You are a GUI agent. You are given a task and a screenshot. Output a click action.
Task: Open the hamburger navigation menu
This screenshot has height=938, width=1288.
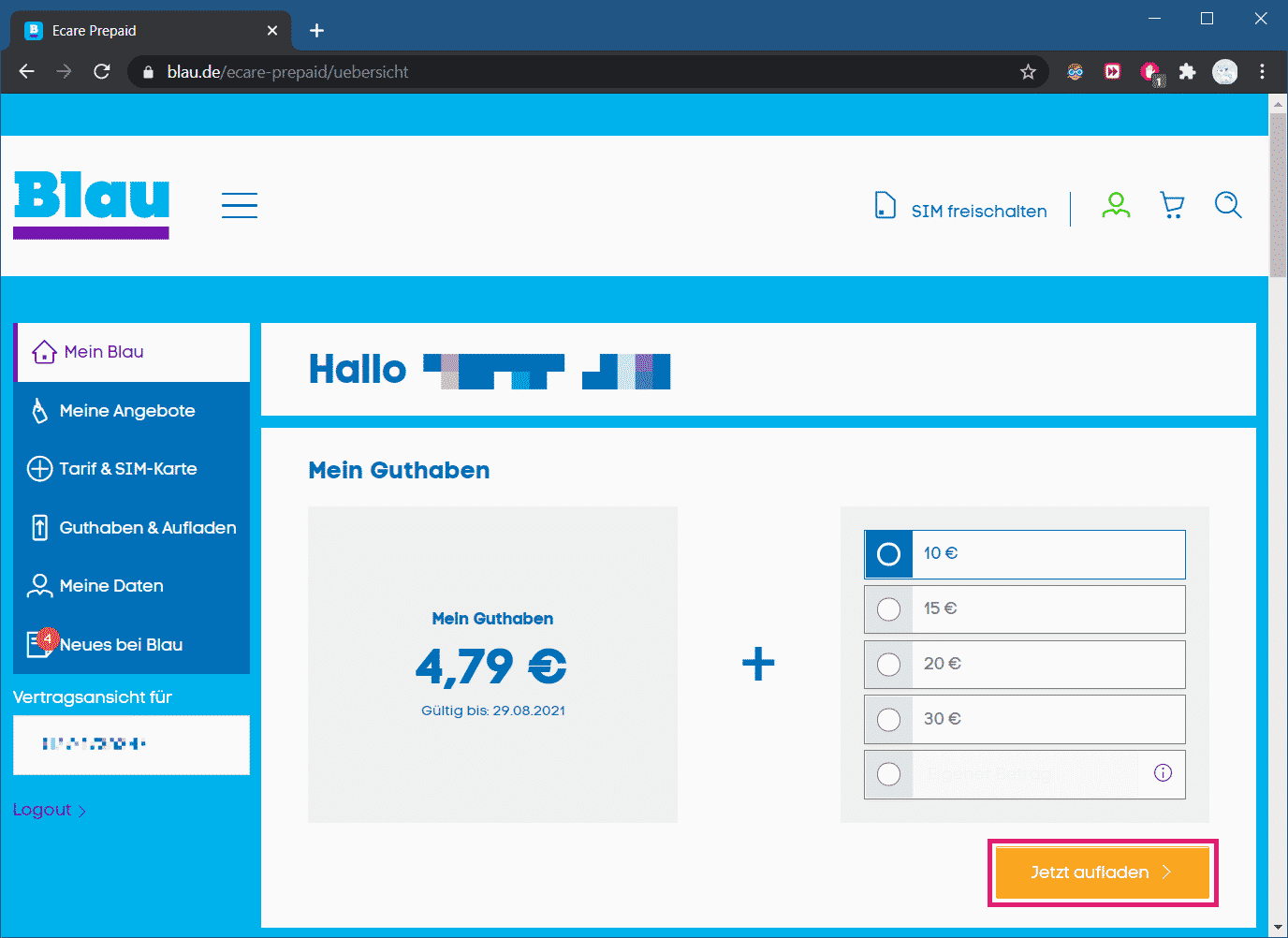click(x=240, y=205)
